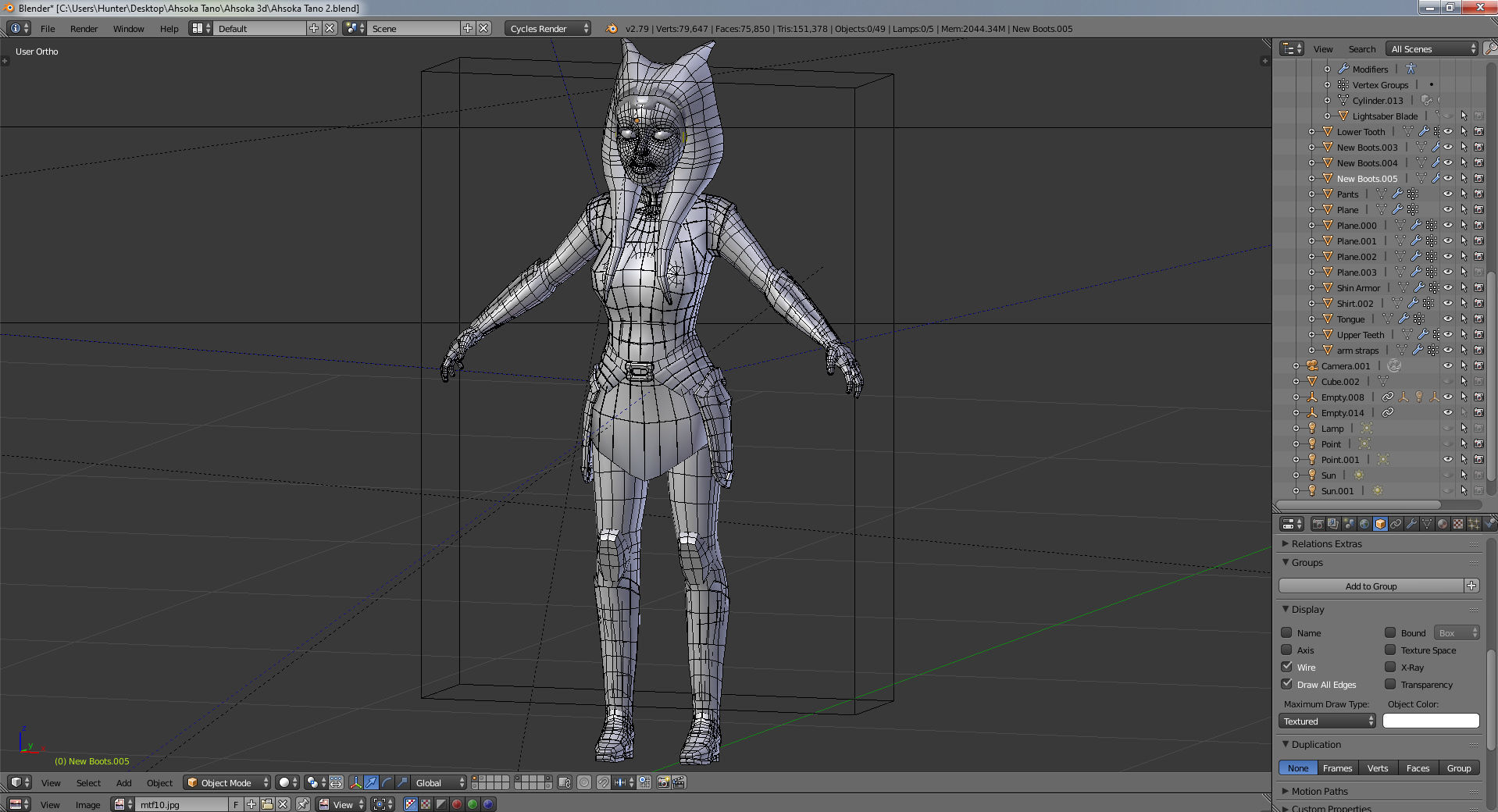Open the Modifiers properties tab (wrench icon)

click(1411, 524)
